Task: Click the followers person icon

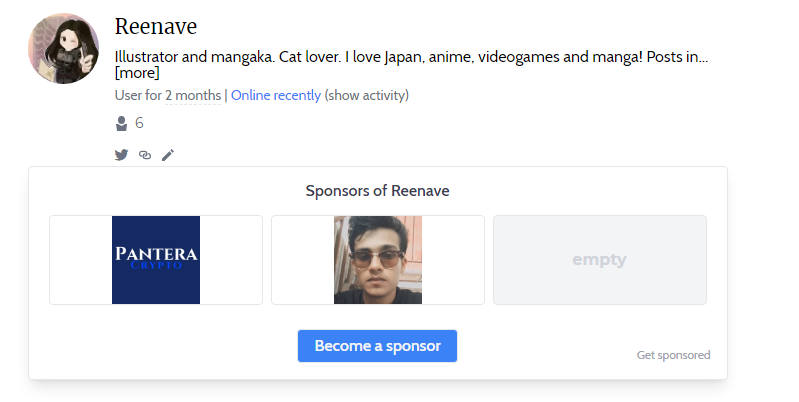Action: coord(121,123)
